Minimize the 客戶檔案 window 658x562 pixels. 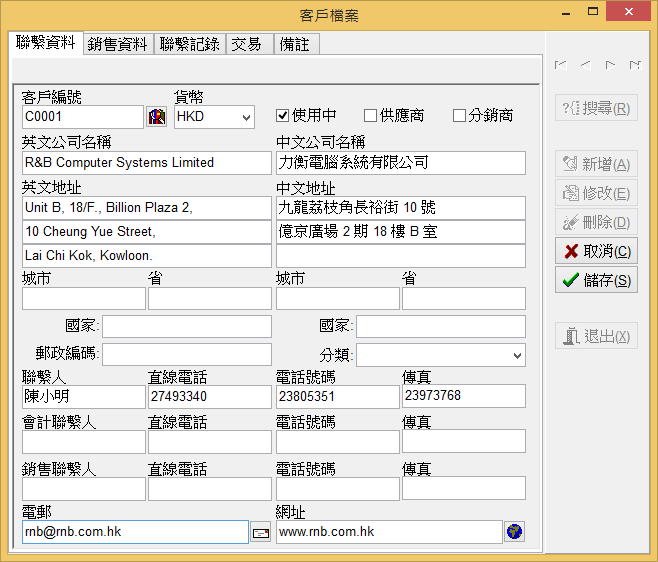tap(566, 12)
